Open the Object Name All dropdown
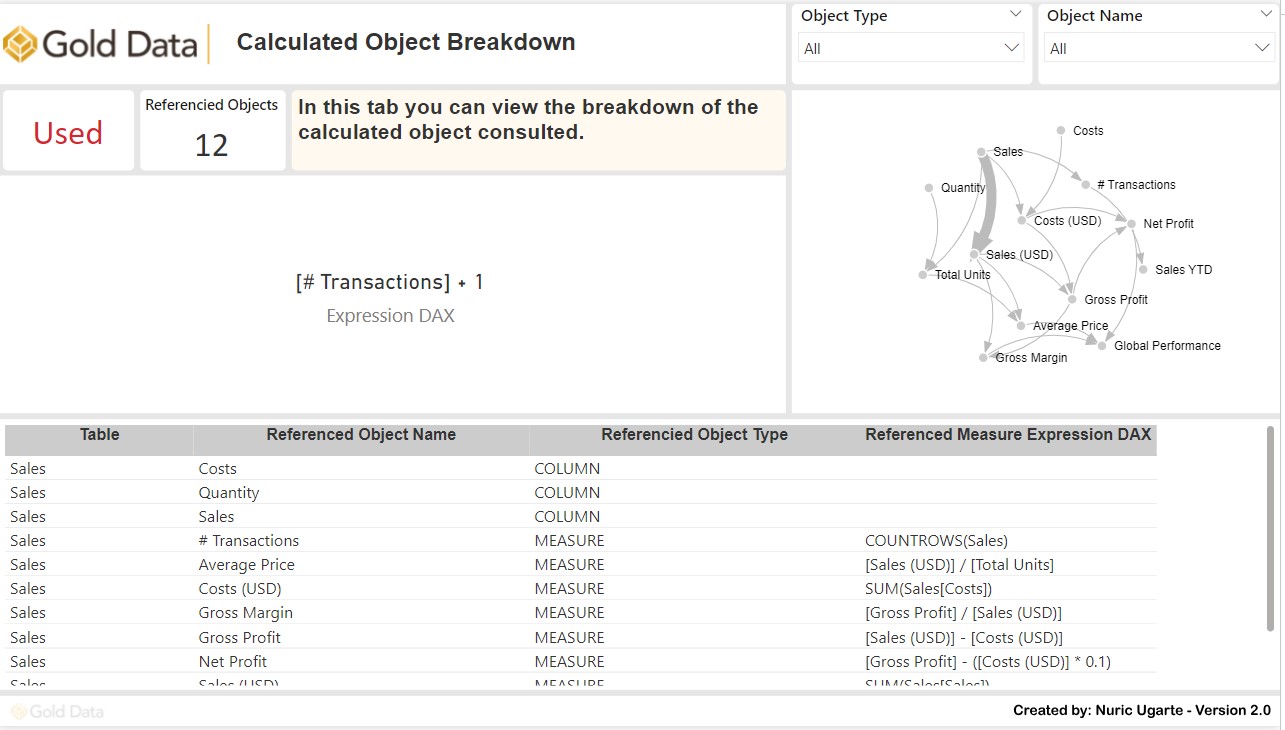Image resolution: width=1285 pixels, height=730 pixels. tap(1157, 48)
